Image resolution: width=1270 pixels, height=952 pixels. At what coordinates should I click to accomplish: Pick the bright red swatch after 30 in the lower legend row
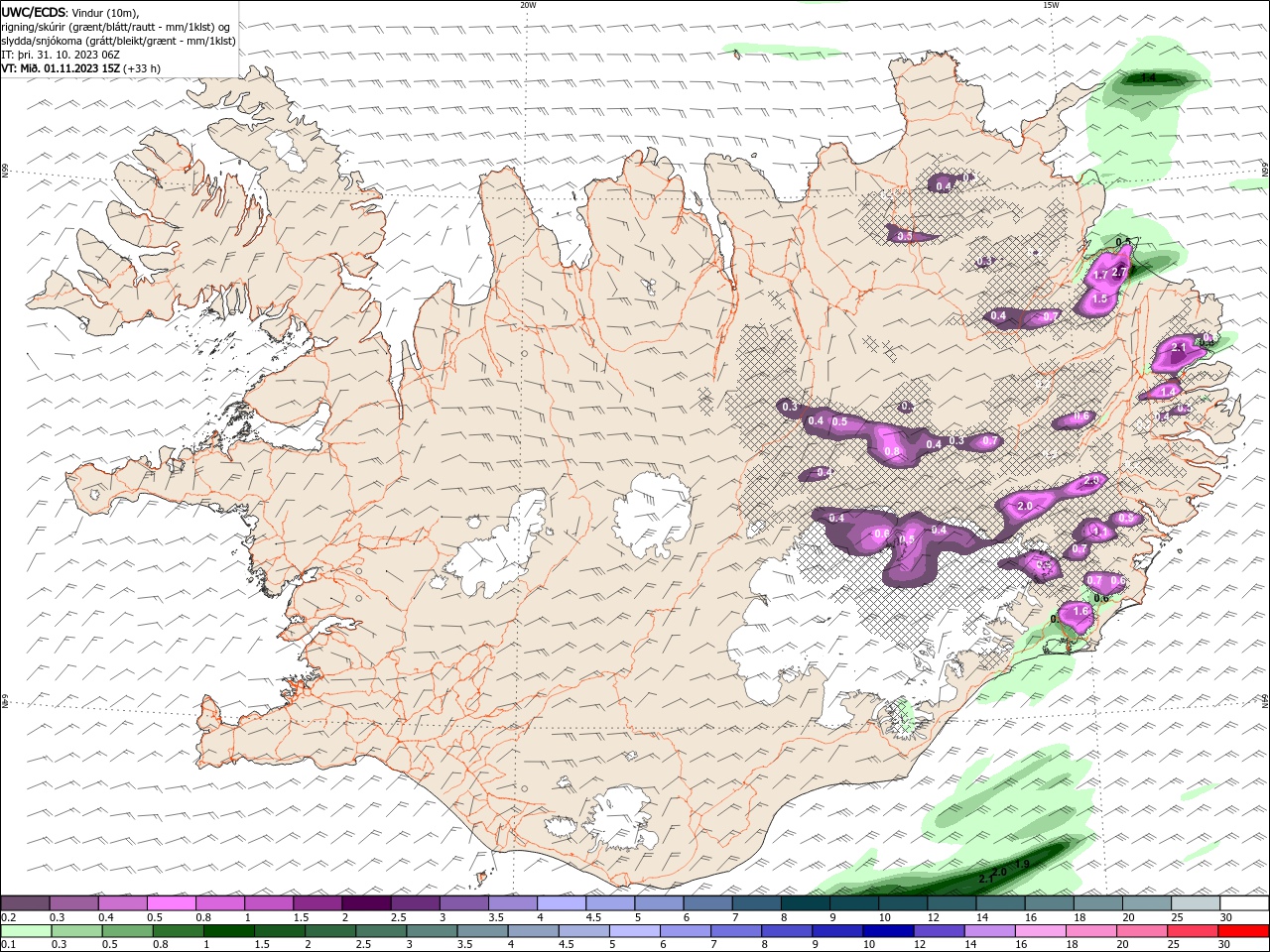click(x=1243, y=931)
